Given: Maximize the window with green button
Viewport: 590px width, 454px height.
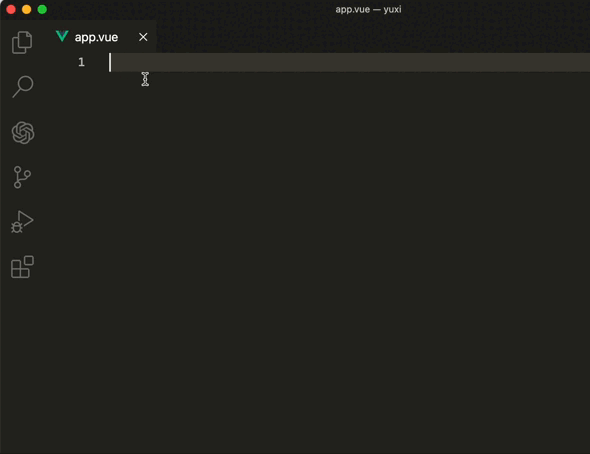Looking at the screenshot, I should (42, 9).
